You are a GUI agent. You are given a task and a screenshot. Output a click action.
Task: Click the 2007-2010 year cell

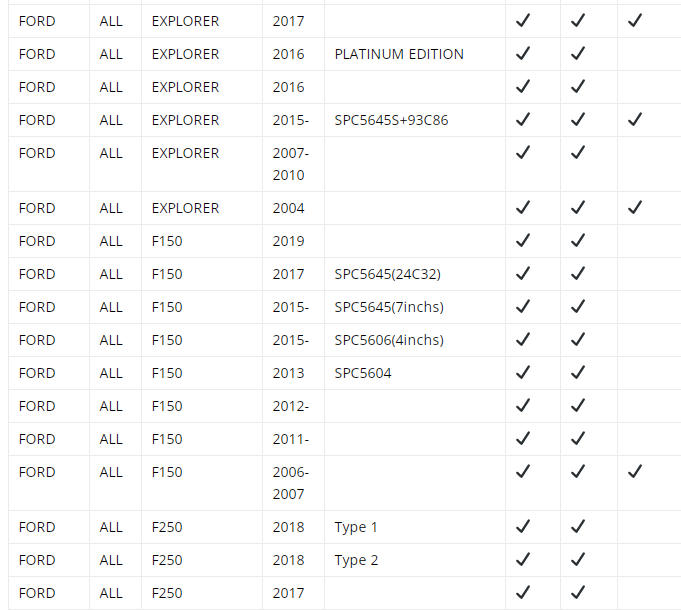tap(293, 164)
